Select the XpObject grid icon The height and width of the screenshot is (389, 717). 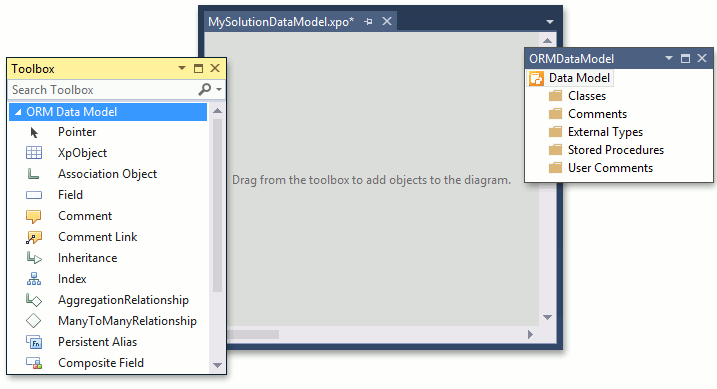point(34,153)
